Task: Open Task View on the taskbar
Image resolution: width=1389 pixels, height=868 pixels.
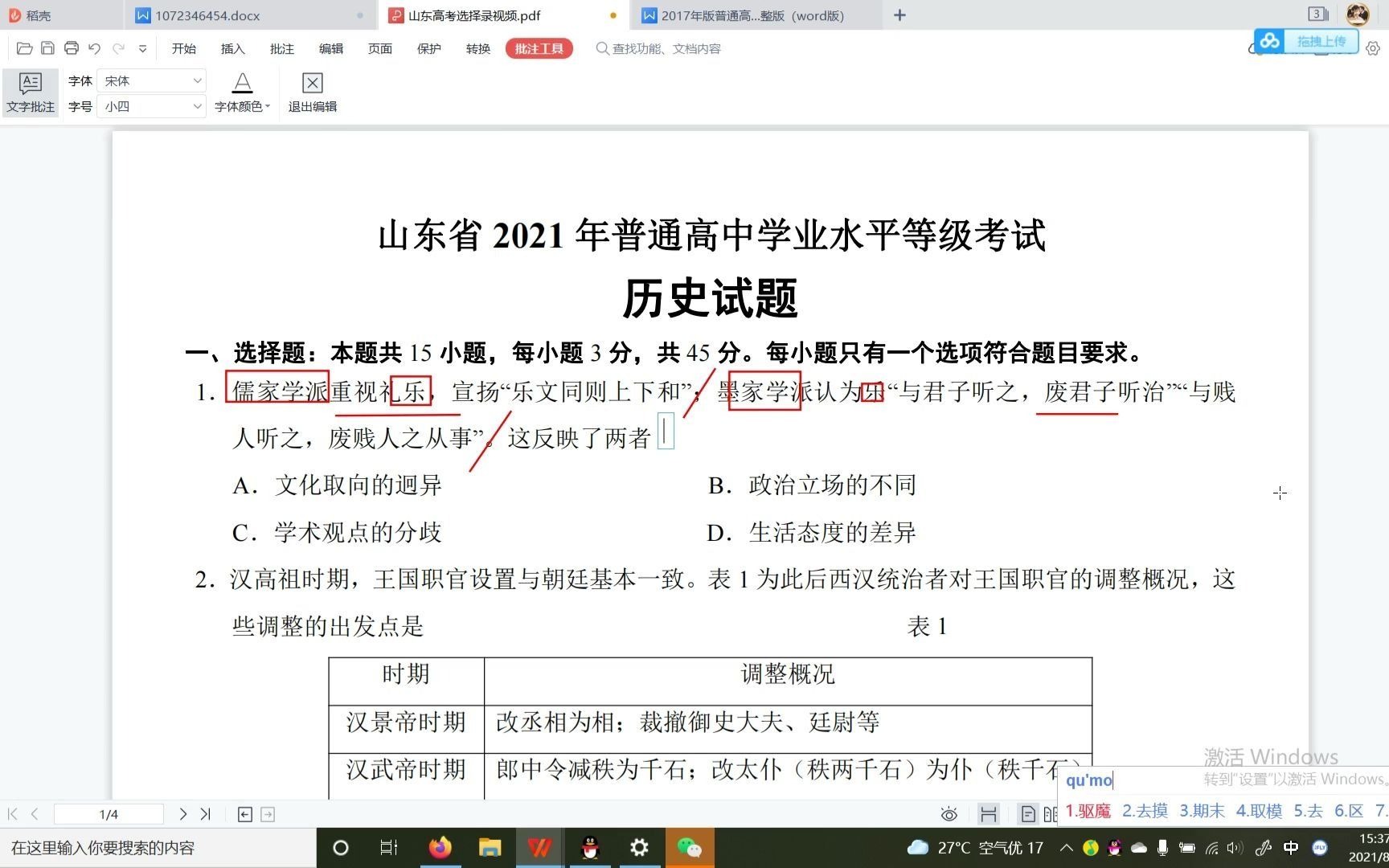Action: [389, 848]
